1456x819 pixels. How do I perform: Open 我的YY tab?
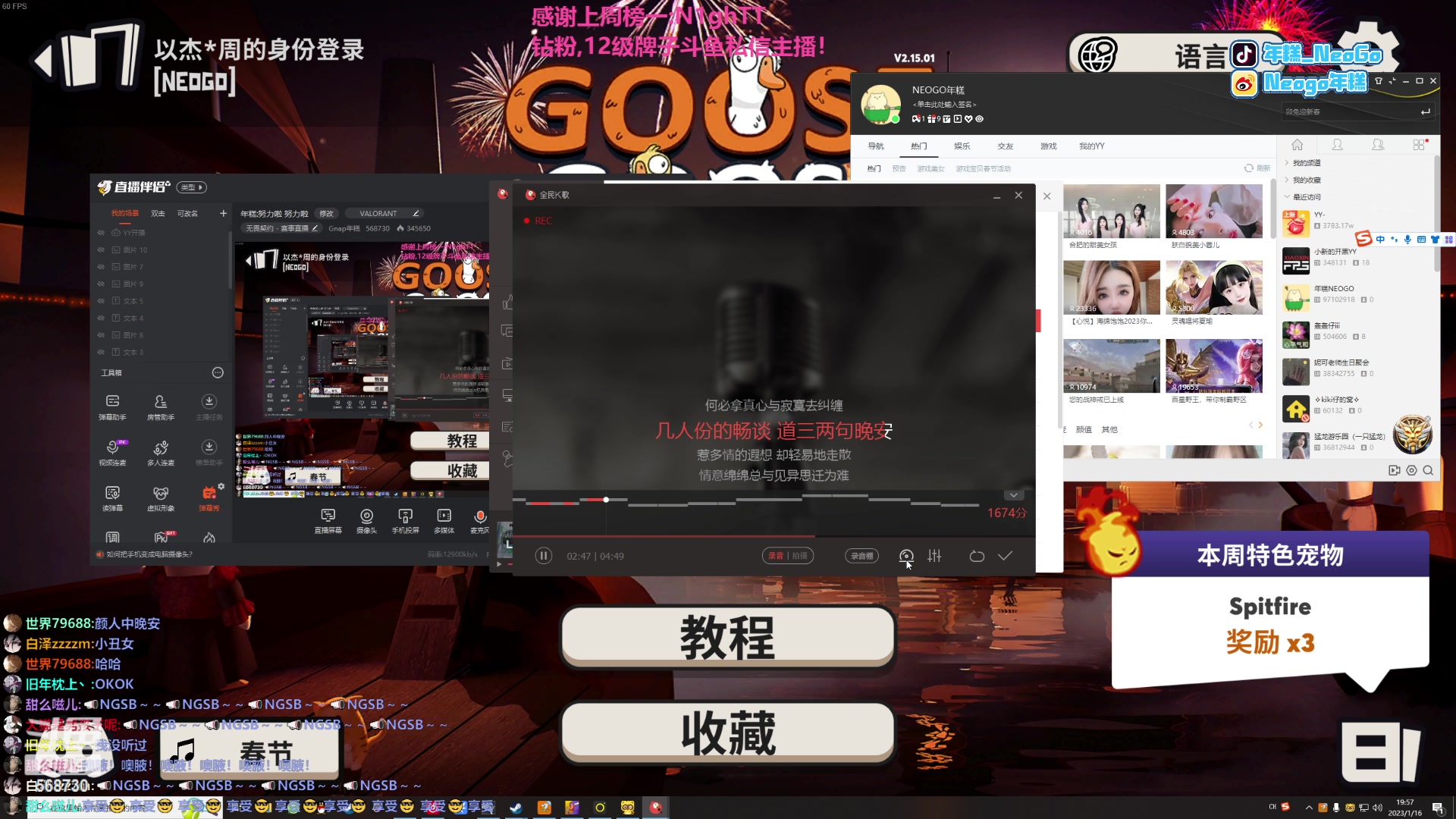[1092, 146]
